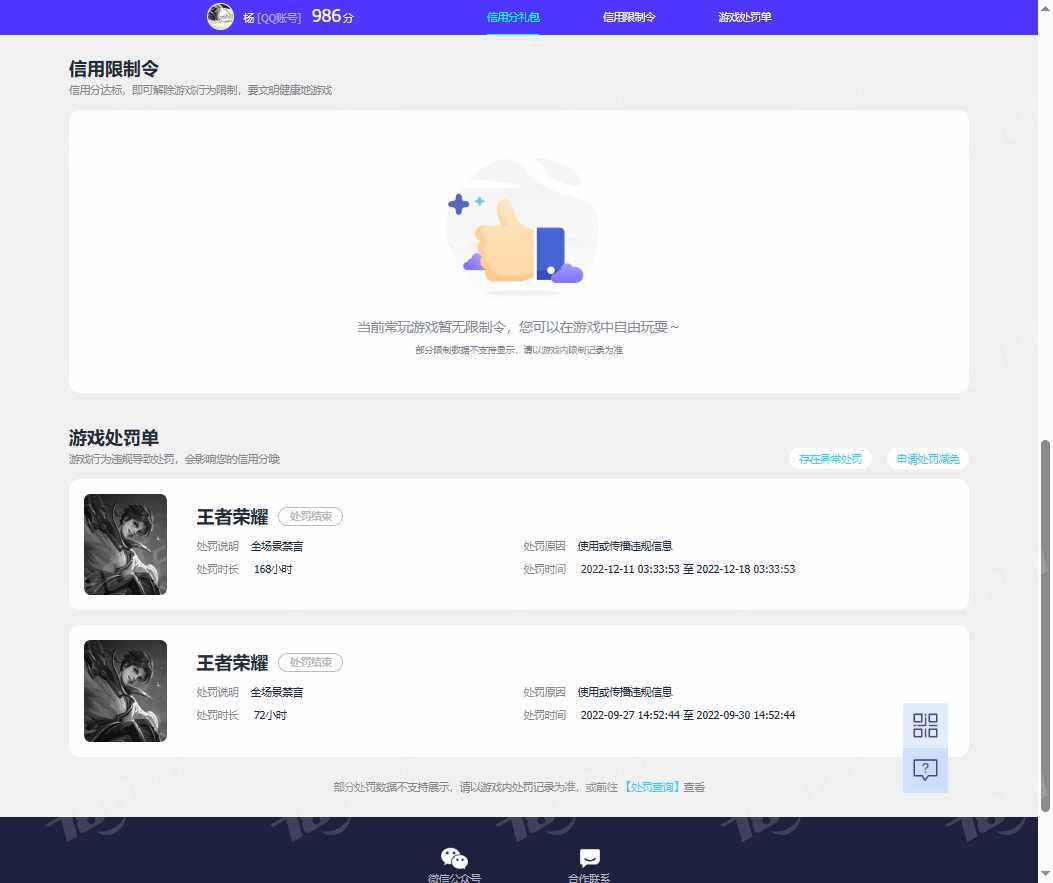This screenshot has width=1053, height=883.
Task: Click the 王者荣耀 title in the 72小时 card
Action: click(x=232, y=663)
